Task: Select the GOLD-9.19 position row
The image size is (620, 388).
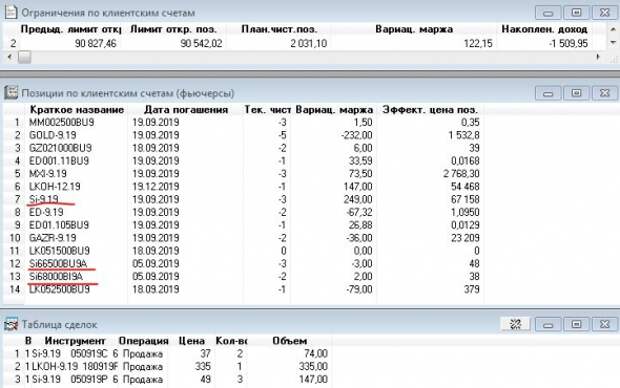Action: [x=244, y=135]
